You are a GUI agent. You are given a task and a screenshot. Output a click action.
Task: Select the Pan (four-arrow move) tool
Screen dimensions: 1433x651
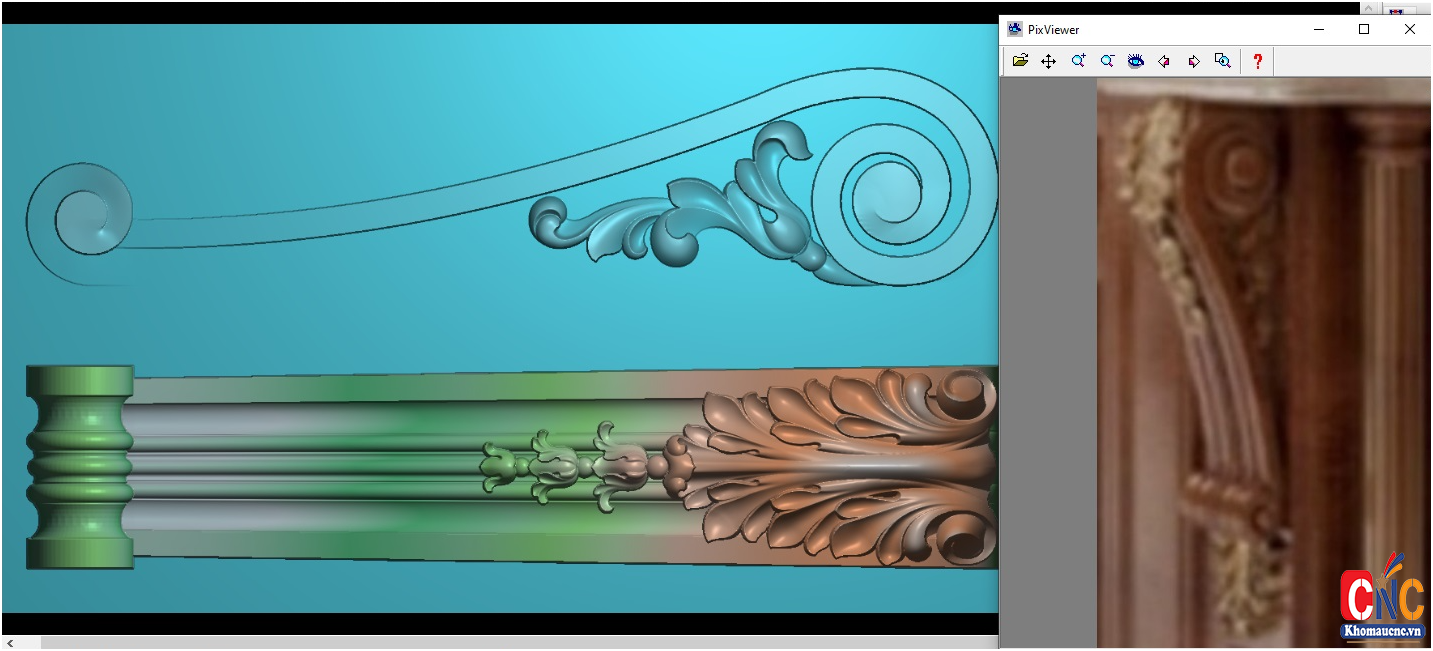pyautogui.click(x=1048, y=61)
